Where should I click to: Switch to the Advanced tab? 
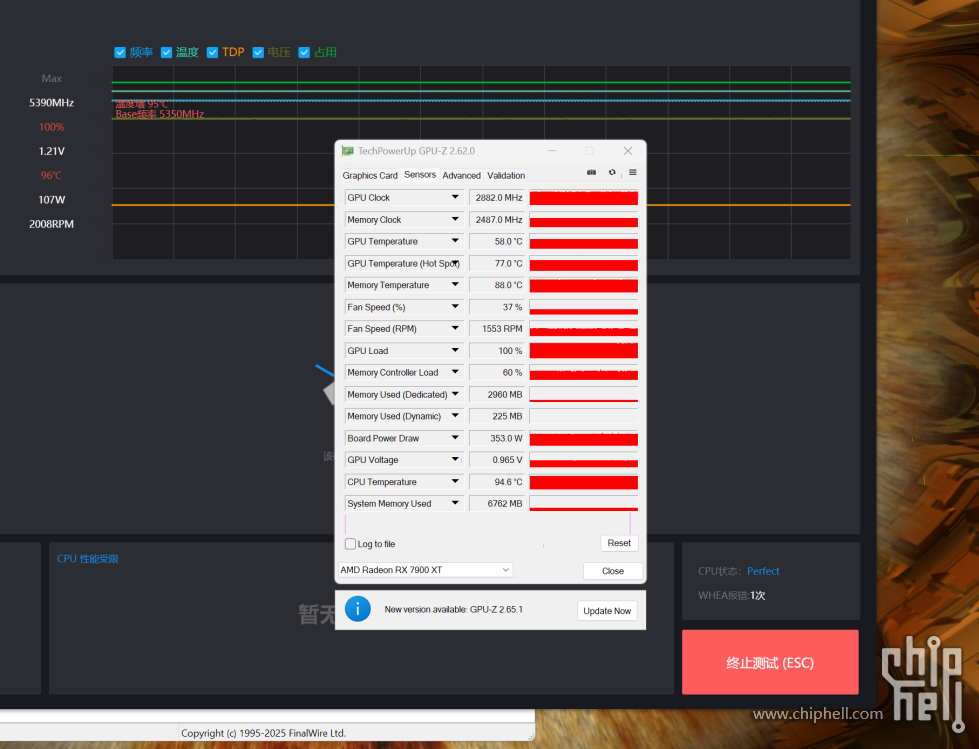(x=461, y=175)
